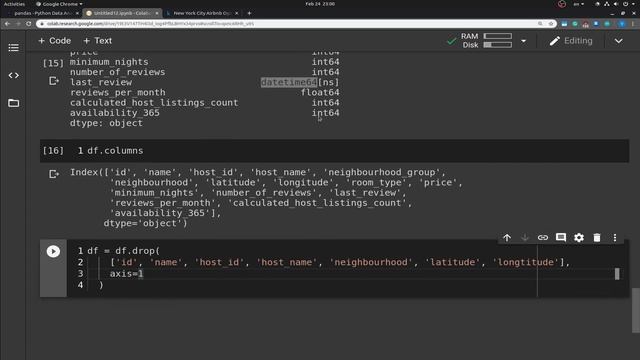640x360 pixels.
Task: Open the system volume icon
Action: click(616, 4)
